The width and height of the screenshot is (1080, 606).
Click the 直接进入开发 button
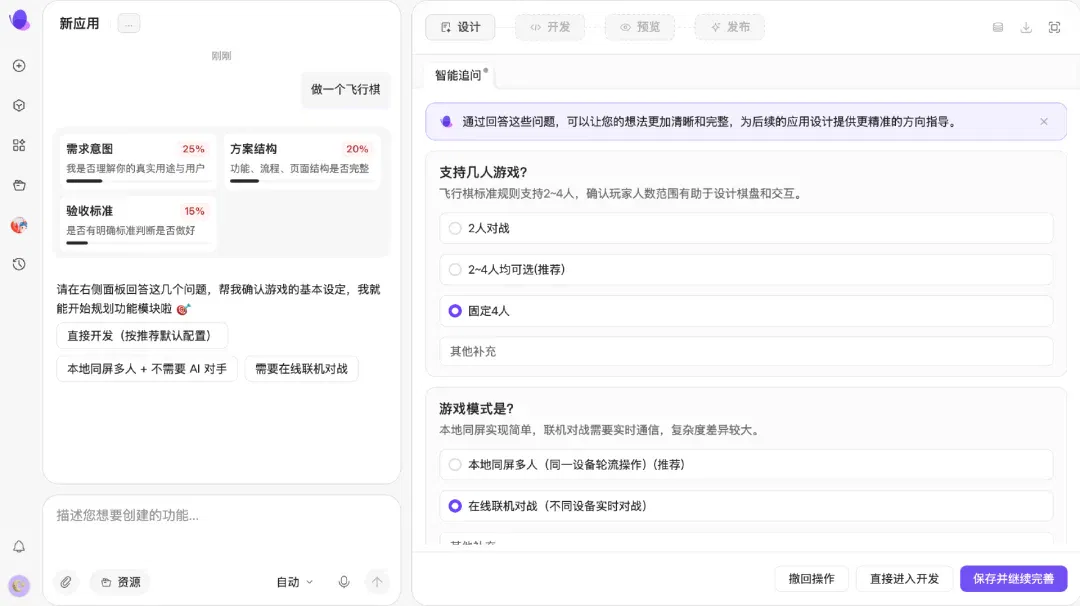click(904, 578)
